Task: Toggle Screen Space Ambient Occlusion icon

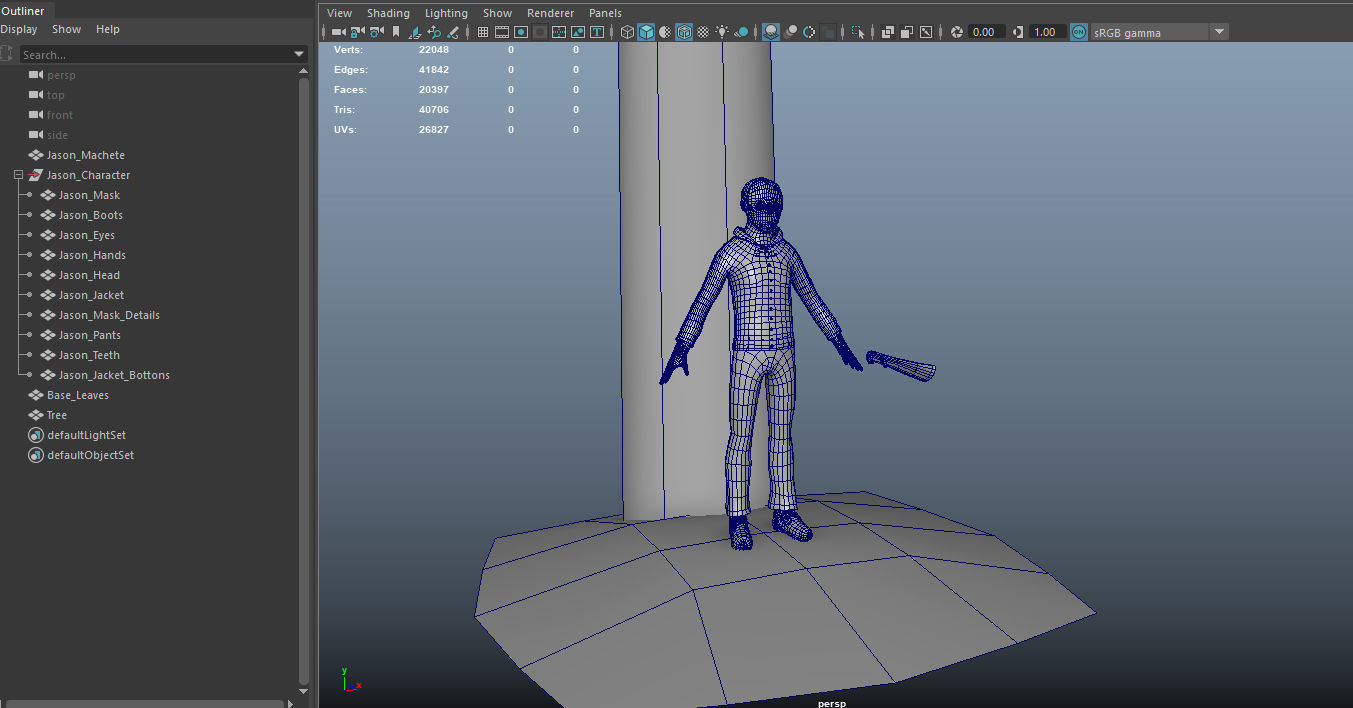Action: tap(770, 32)
